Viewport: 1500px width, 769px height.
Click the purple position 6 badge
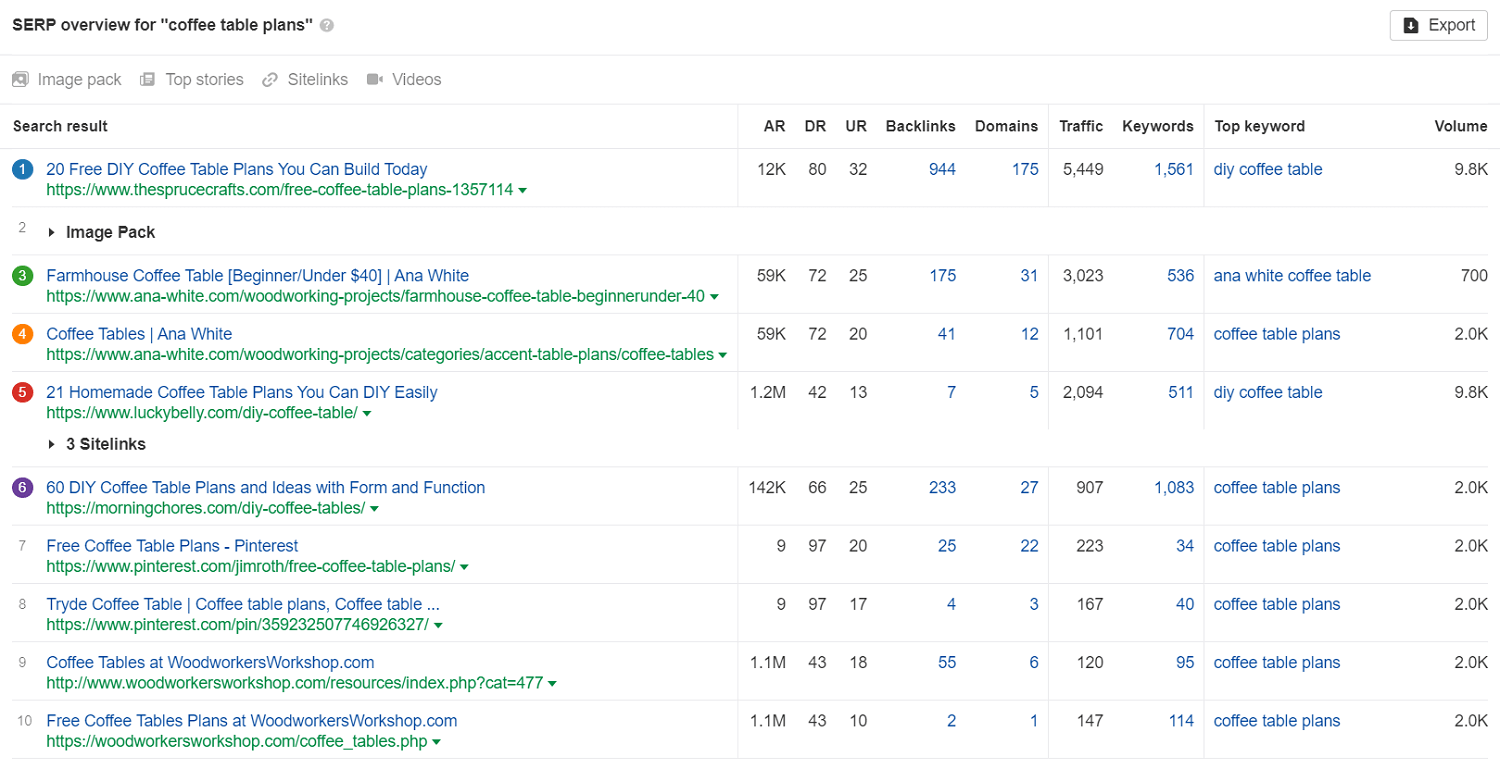tap(23, 488)
